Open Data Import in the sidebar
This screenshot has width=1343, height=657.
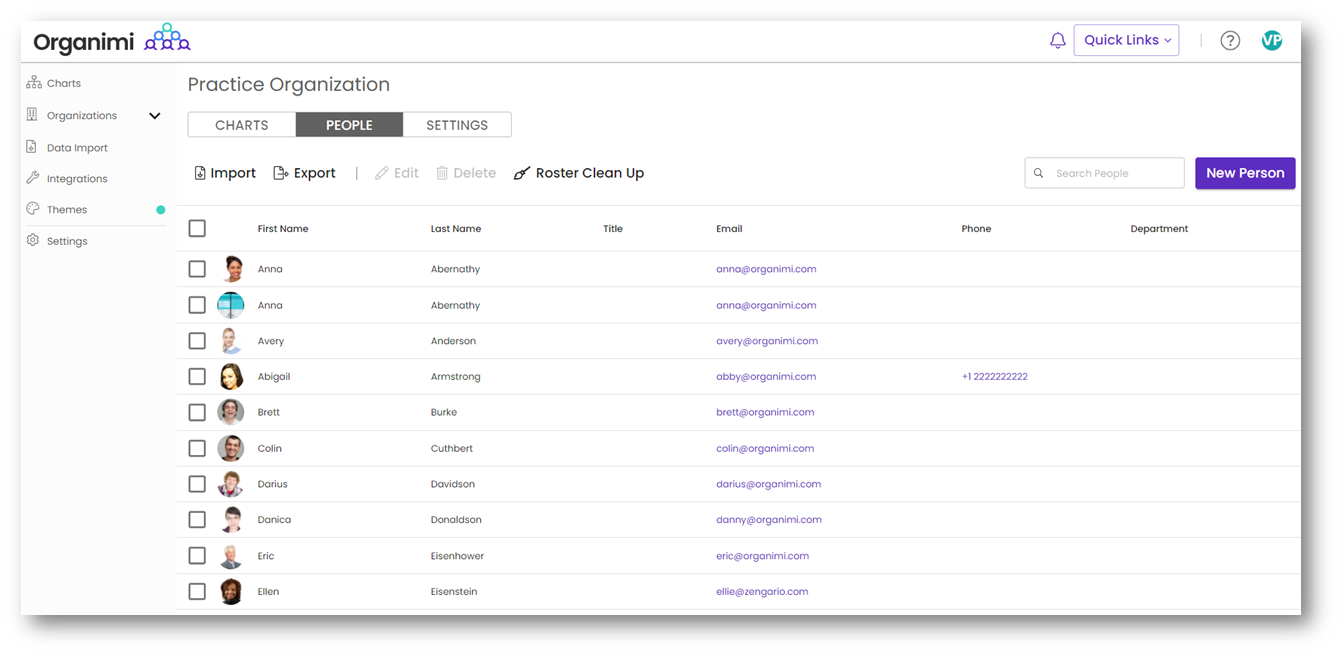76,148
